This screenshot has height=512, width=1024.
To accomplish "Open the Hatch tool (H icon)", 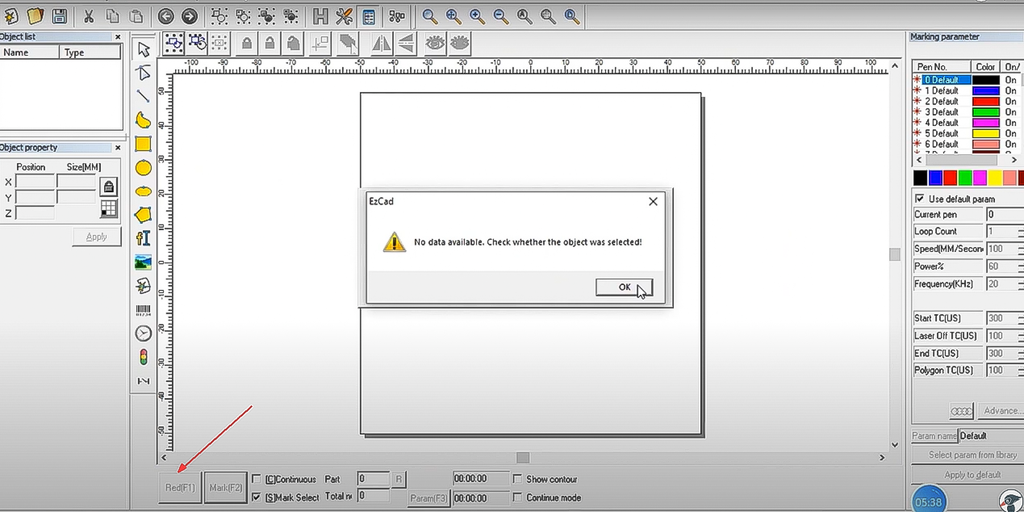I will tap(320, 16).
